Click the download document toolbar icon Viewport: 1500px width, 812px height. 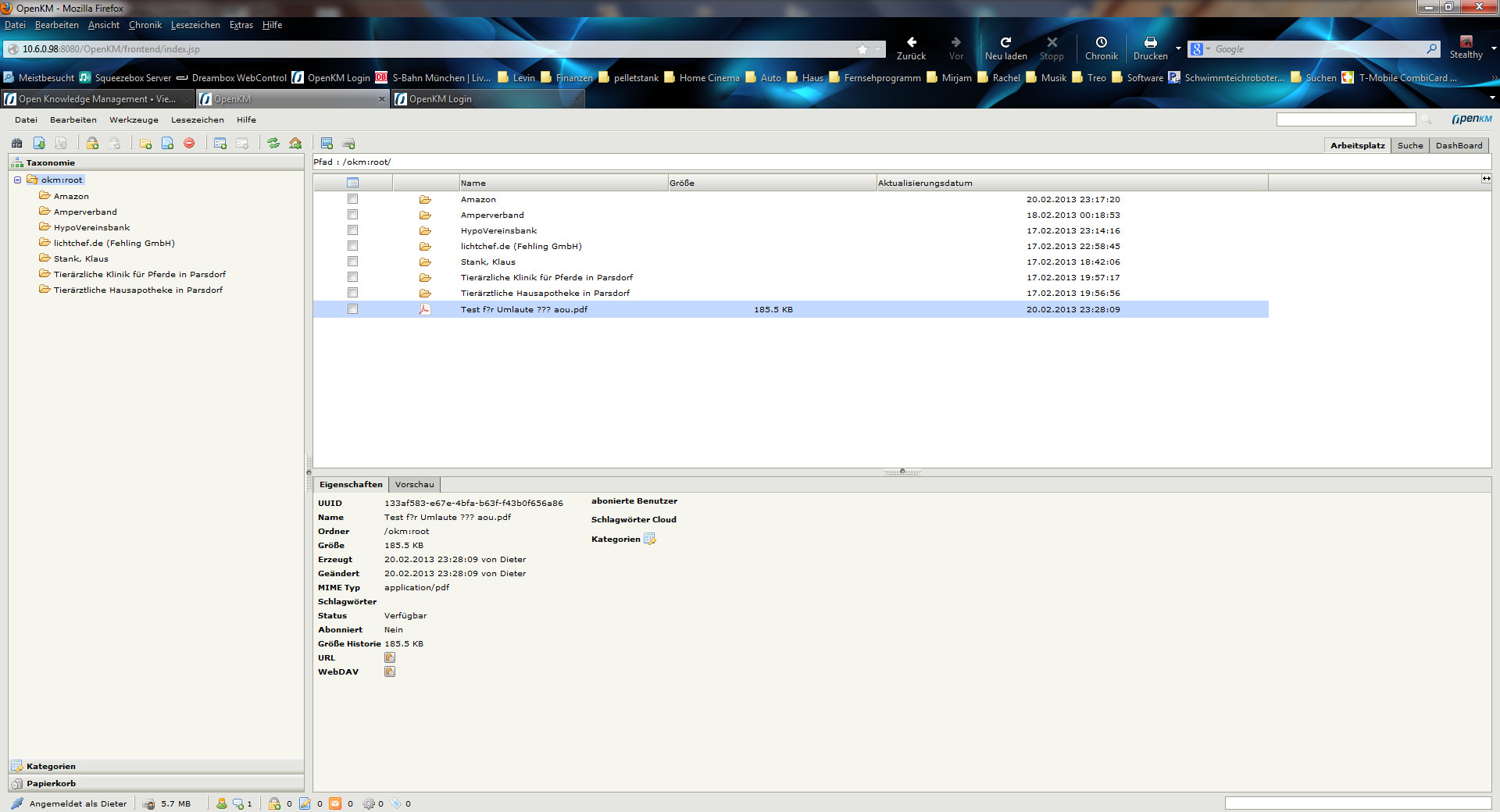click(39, 144)
